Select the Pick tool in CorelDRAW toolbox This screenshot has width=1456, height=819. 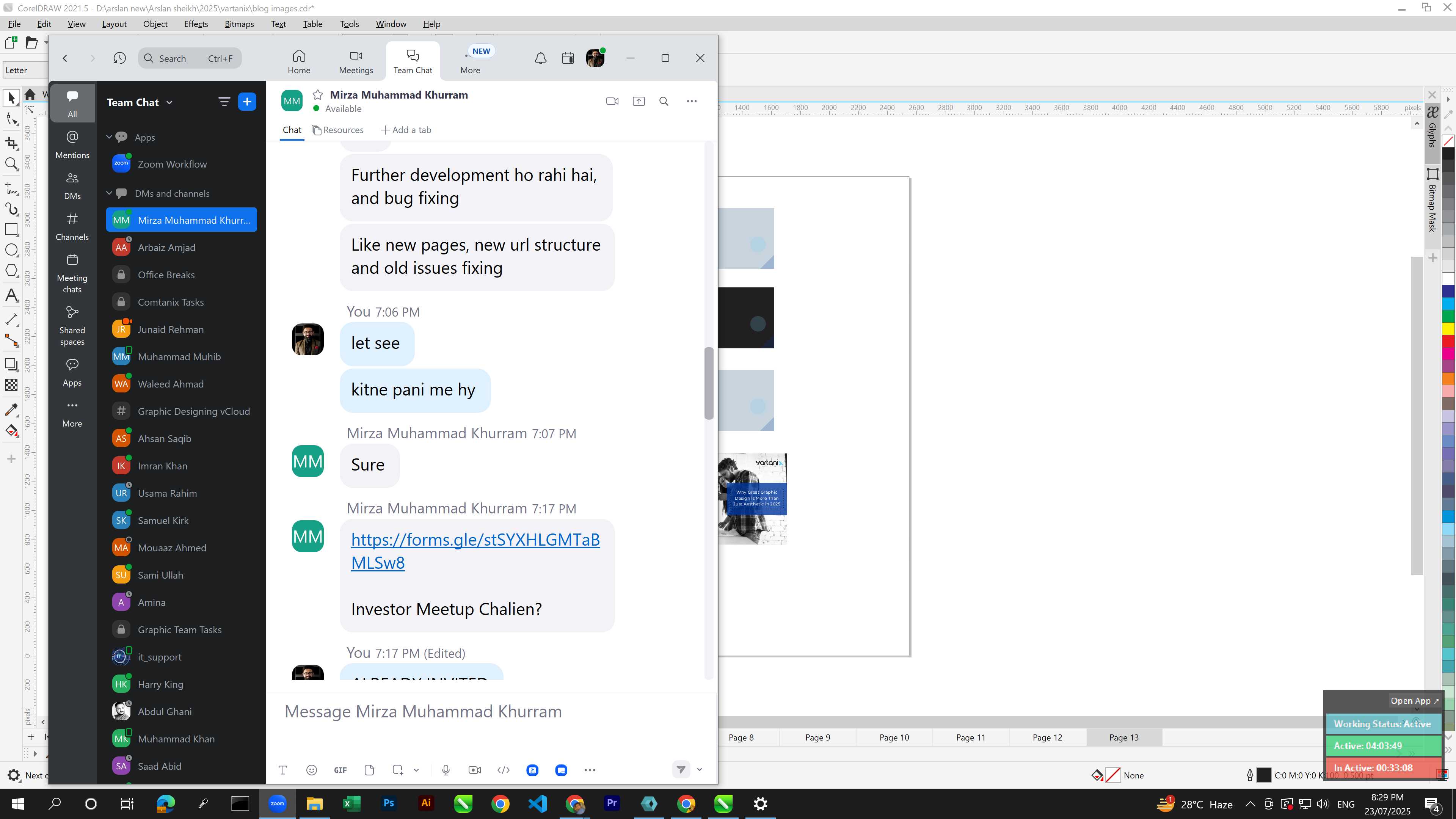[x=11, y=98]
